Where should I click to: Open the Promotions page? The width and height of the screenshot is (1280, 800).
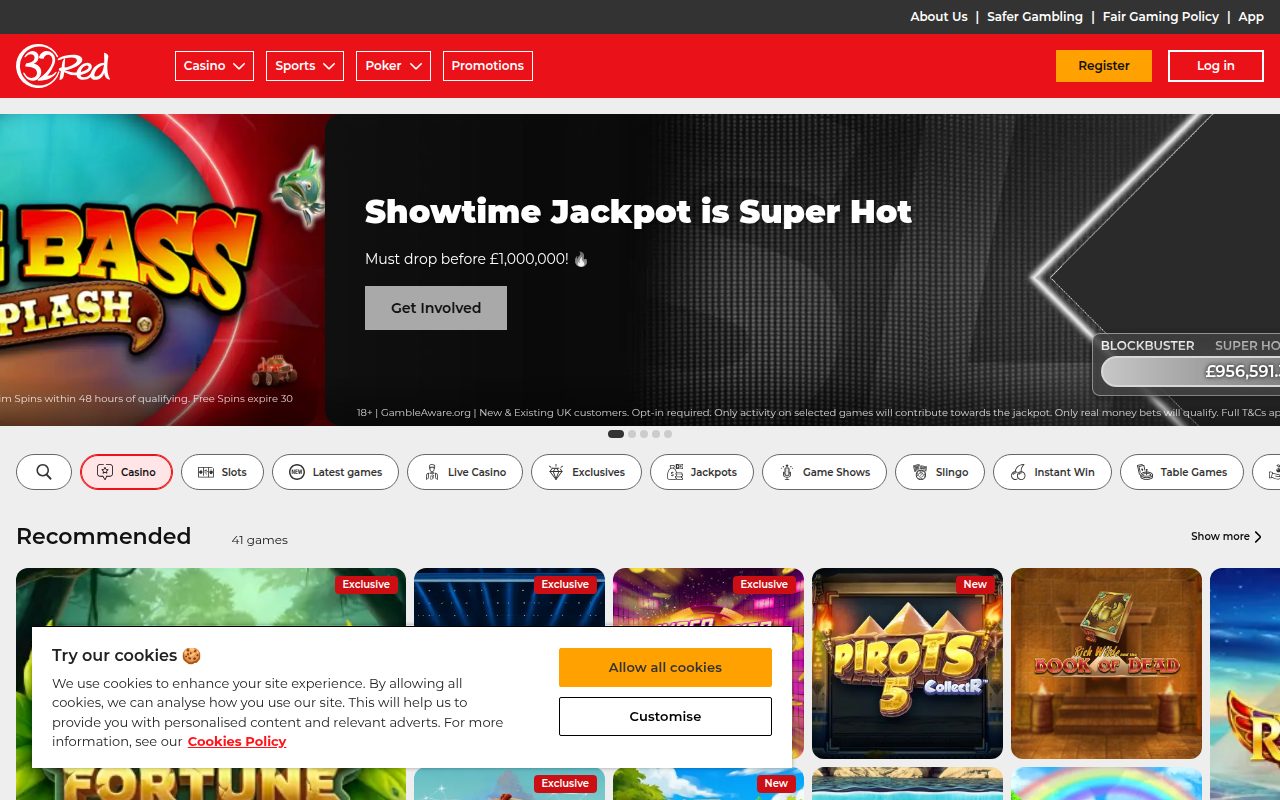(488, 66)
